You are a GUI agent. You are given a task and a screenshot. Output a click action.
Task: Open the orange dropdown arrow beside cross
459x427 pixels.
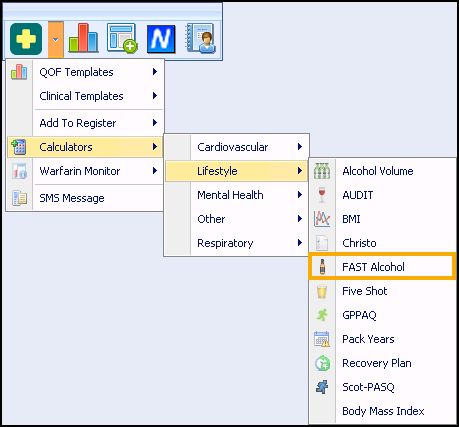(55, 40)
